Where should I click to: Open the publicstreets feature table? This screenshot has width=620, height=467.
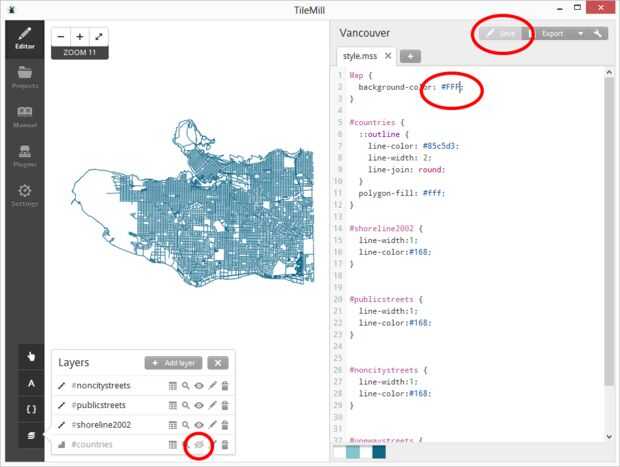pyautogui.click(x=173, y=405)
